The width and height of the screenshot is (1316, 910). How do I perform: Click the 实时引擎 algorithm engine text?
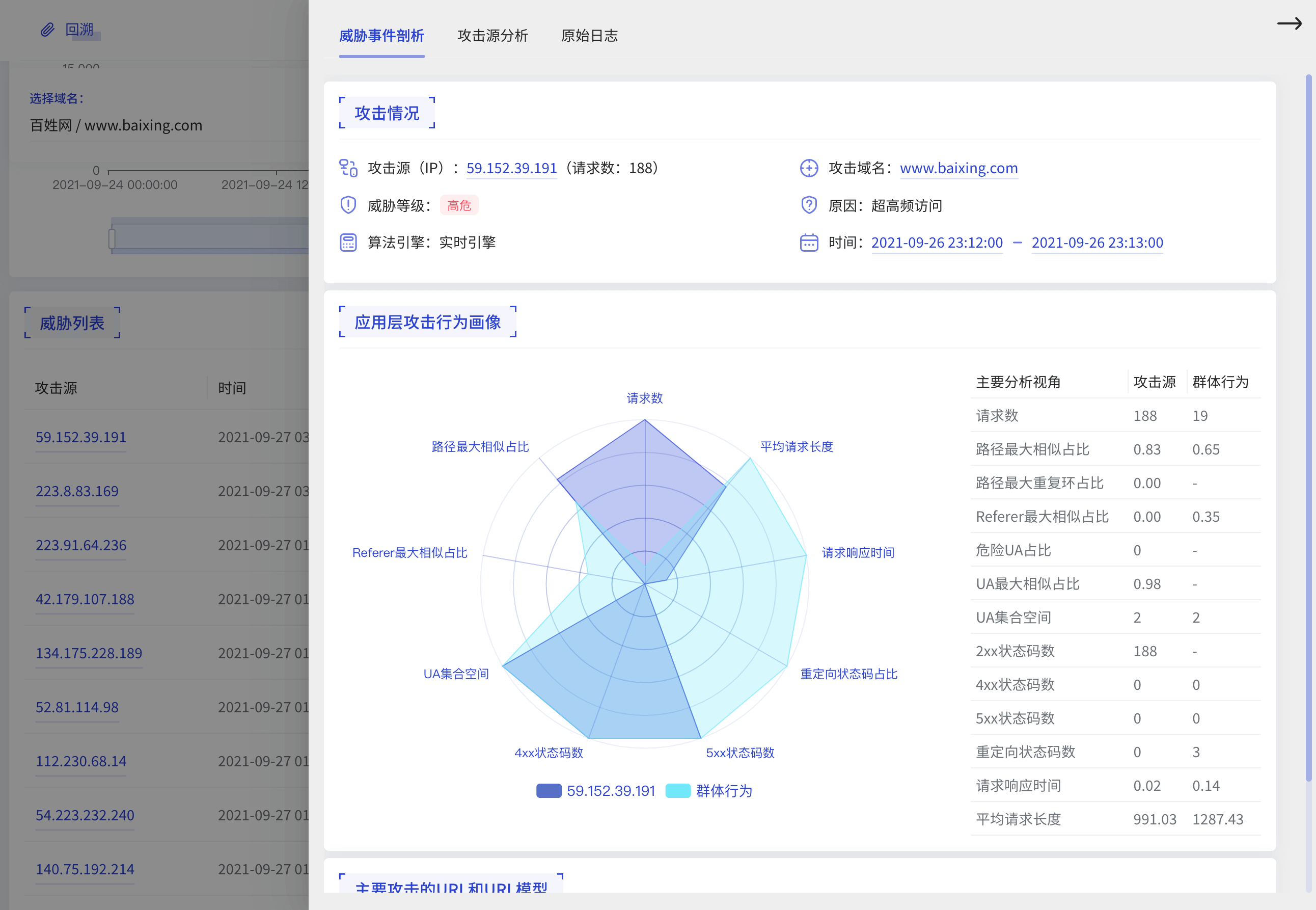pos(468,243)
